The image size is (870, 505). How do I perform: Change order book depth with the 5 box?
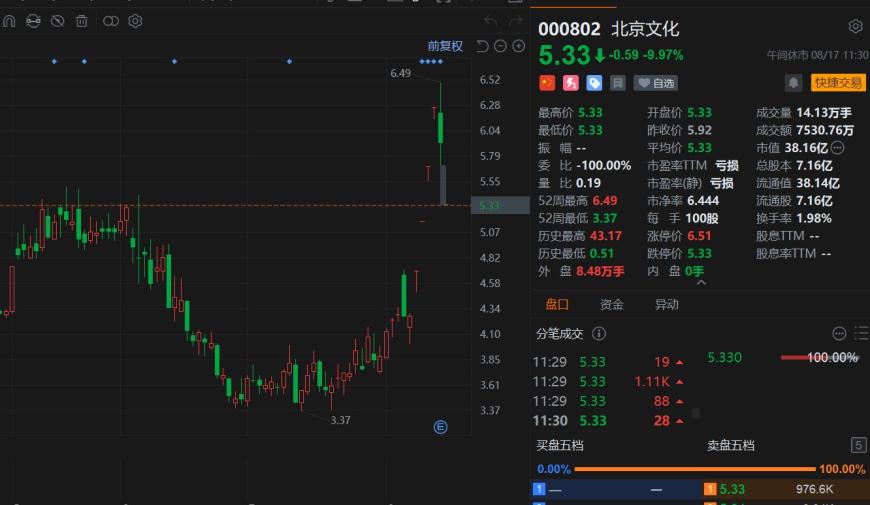coord(858,445)
